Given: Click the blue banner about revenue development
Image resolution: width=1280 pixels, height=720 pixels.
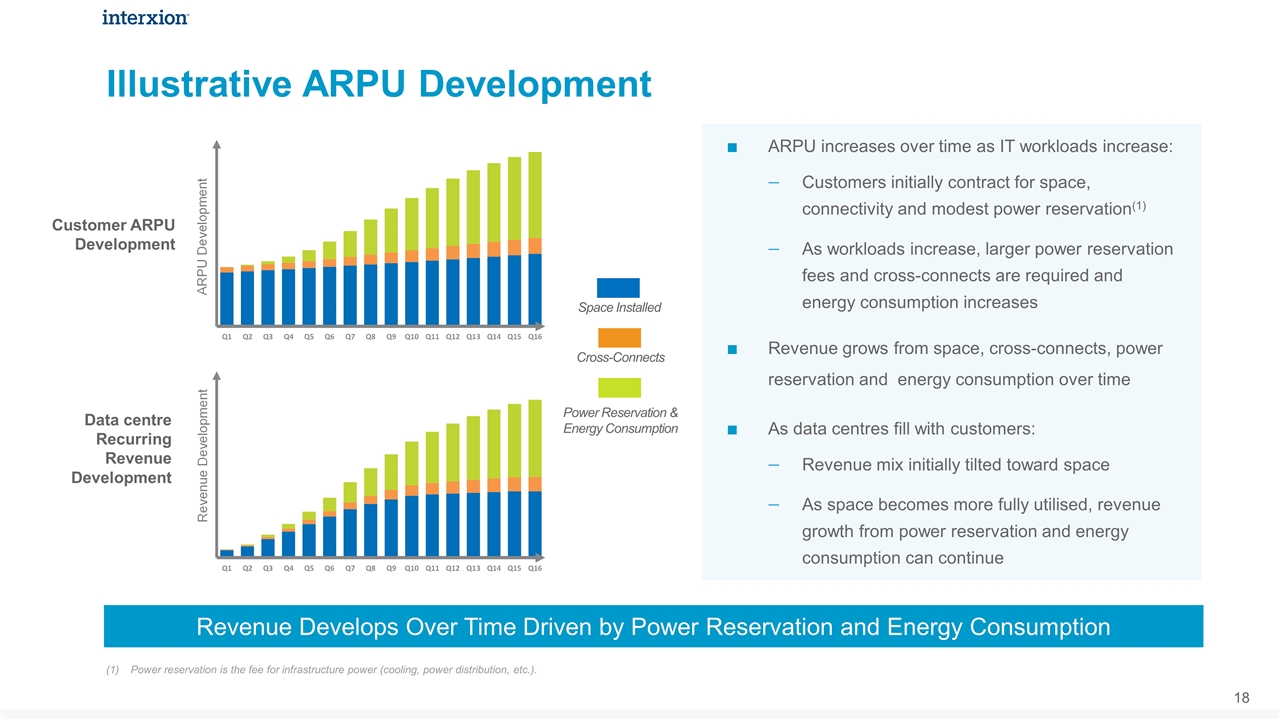Looking at the screenshot, I should click(x=654, y=627).
